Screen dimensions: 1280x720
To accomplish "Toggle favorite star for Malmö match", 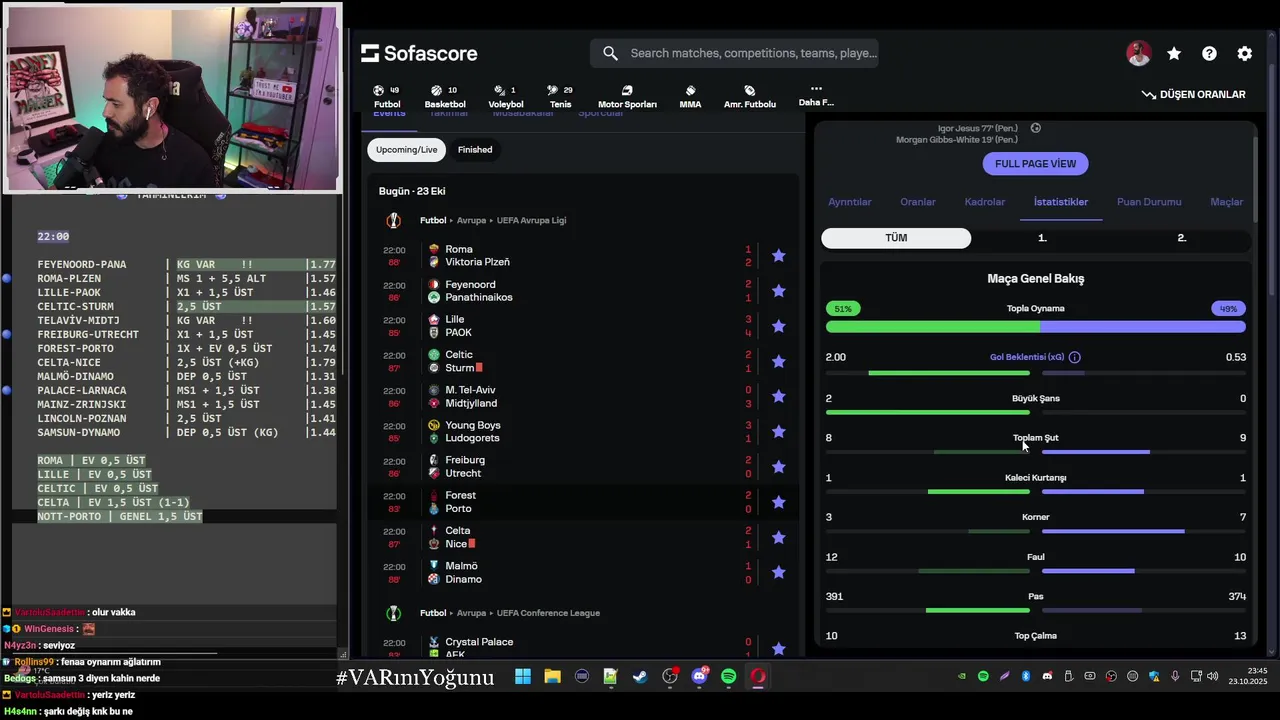I will click(x=778, y=573).
